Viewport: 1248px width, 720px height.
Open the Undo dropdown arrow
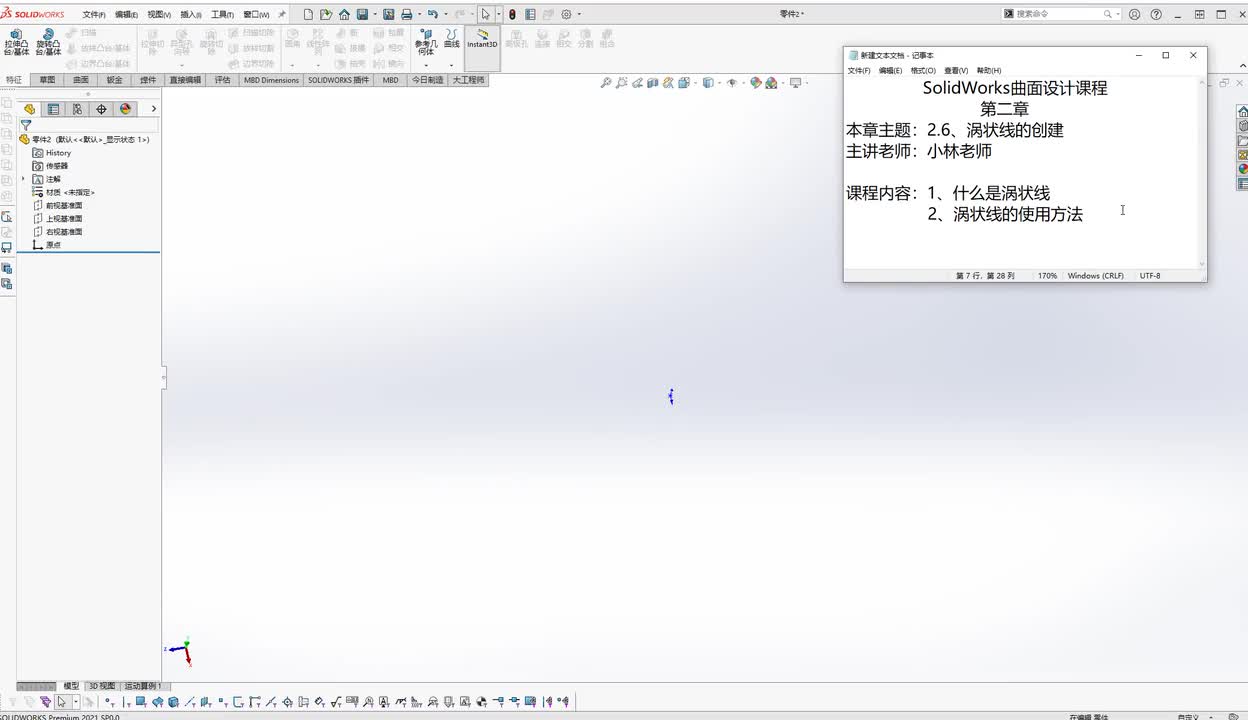pos(444,14)
